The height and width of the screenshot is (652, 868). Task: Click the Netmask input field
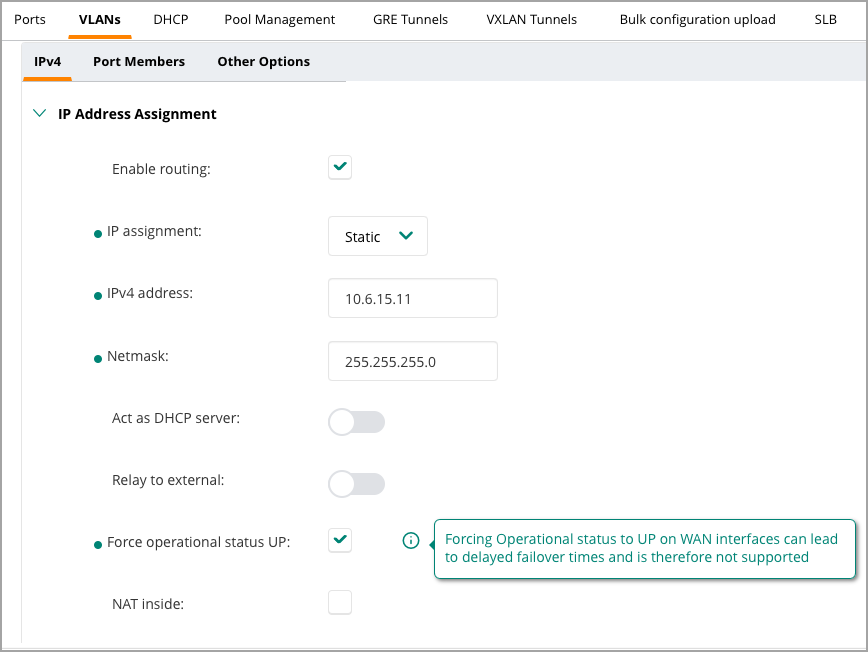(x=413, y=361)
